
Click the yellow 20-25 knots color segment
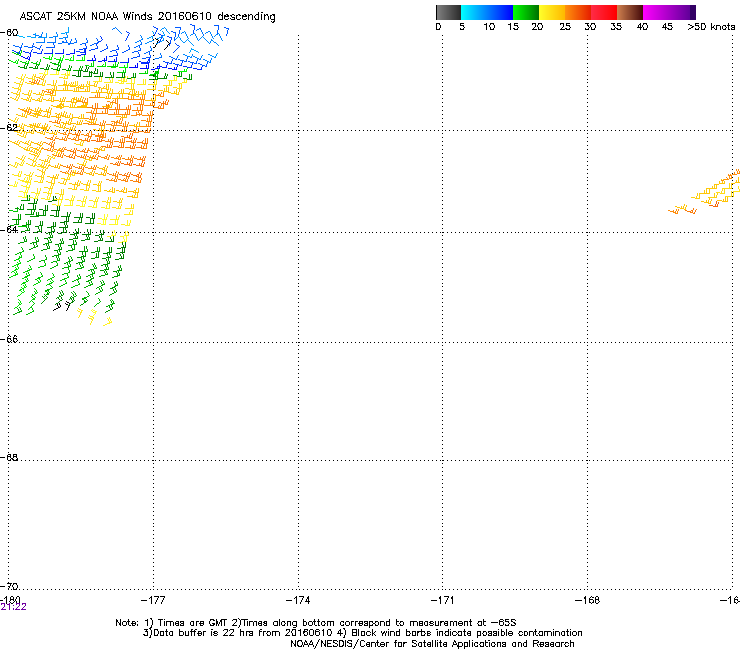[x=552, y=12]
